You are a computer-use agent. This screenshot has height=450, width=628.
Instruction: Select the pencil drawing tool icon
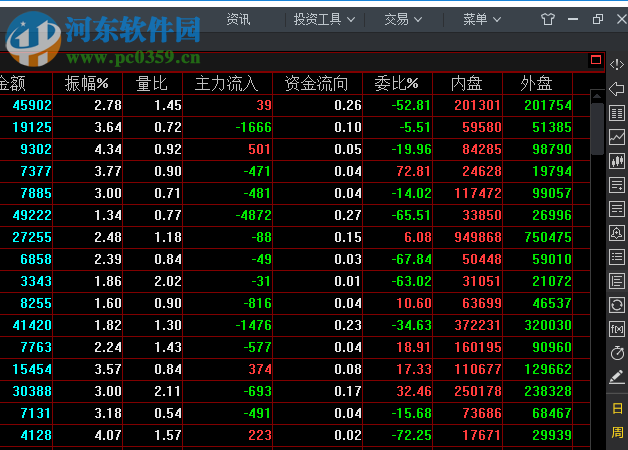pyautogui.click(x=616, y=377)
